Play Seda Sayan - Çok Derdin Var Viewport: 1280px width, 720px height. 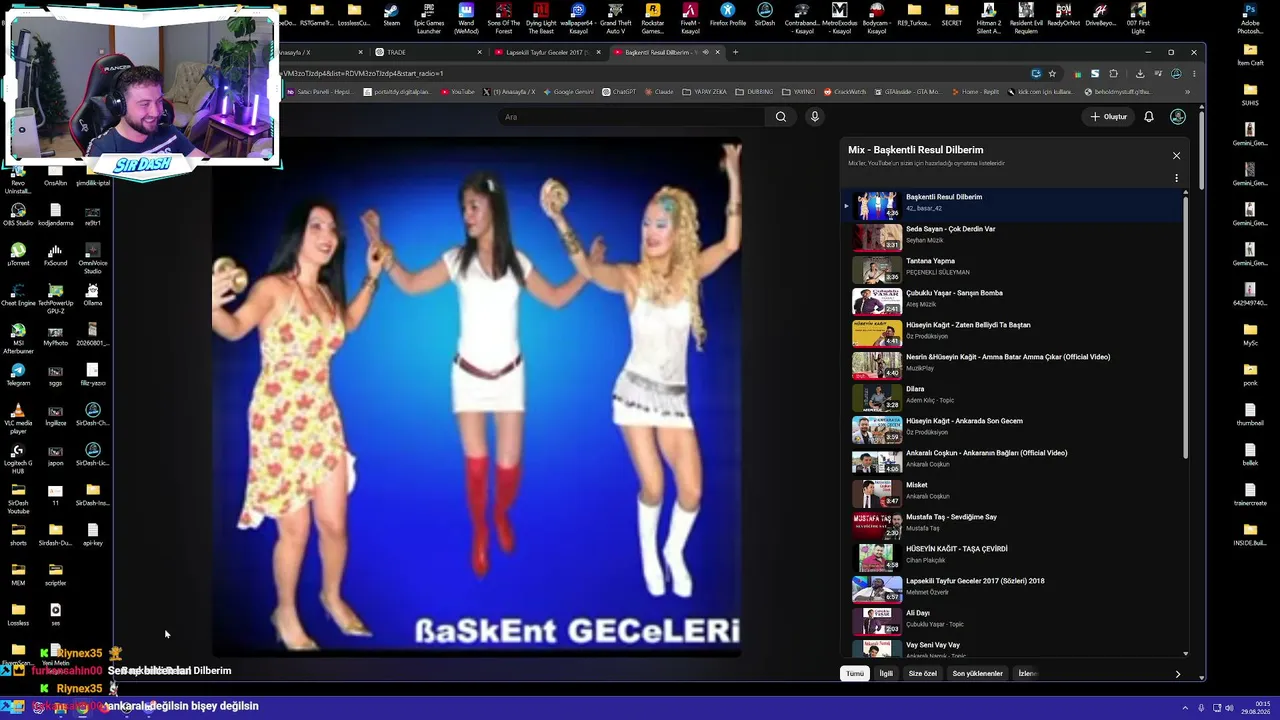[1015, 235]
